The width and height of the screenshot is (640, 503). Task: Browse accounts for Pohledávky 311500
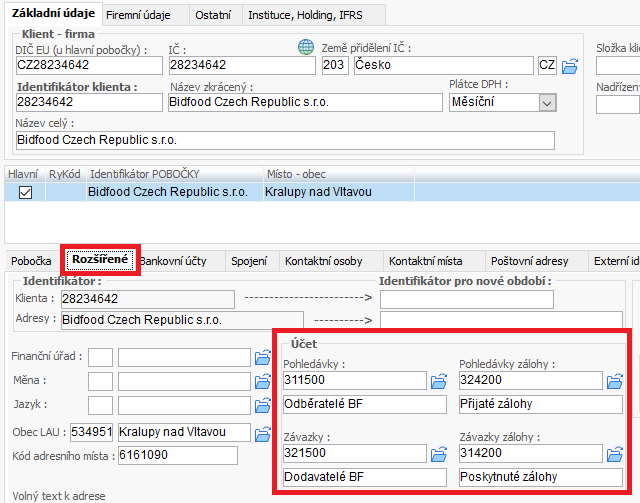[x=438, y=381]
